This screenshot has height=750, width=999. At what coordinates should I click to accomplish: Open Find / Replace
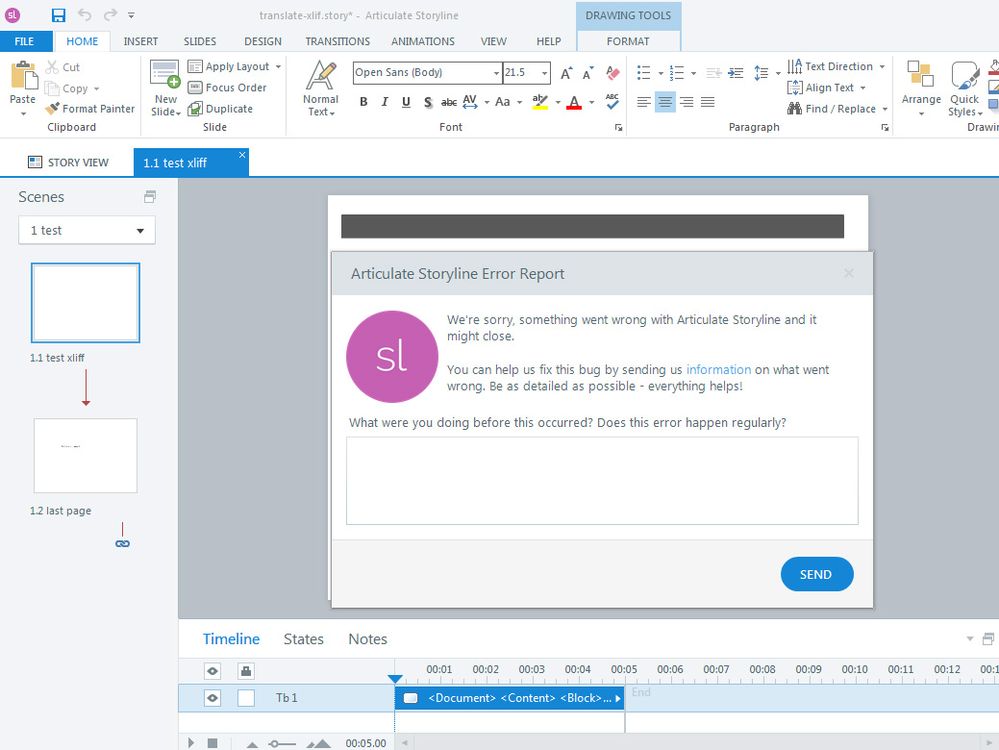(x=837, y=109)
